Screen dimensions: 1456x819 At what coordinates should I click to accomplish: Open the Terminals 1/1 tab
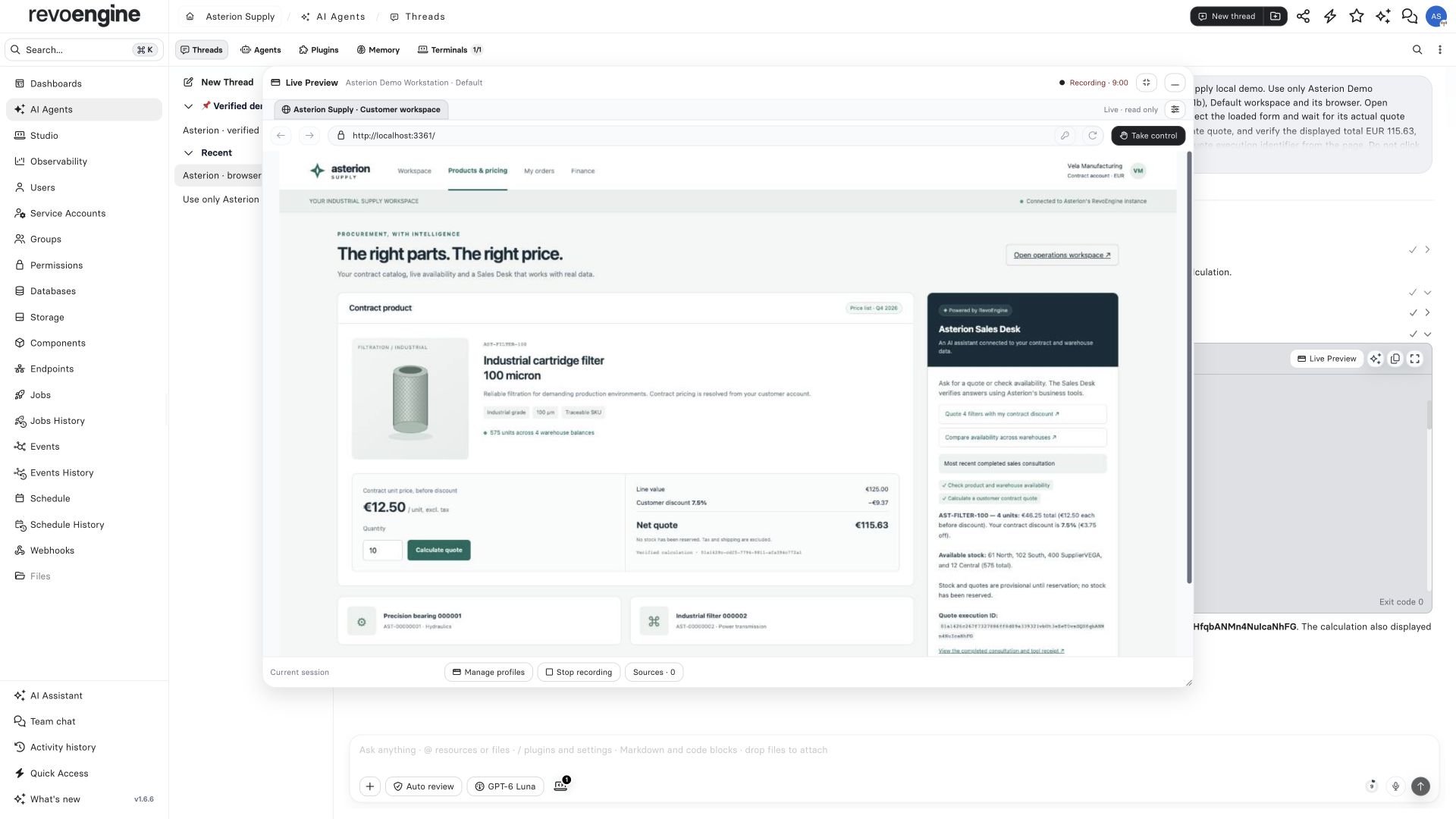tap(450, 50)
